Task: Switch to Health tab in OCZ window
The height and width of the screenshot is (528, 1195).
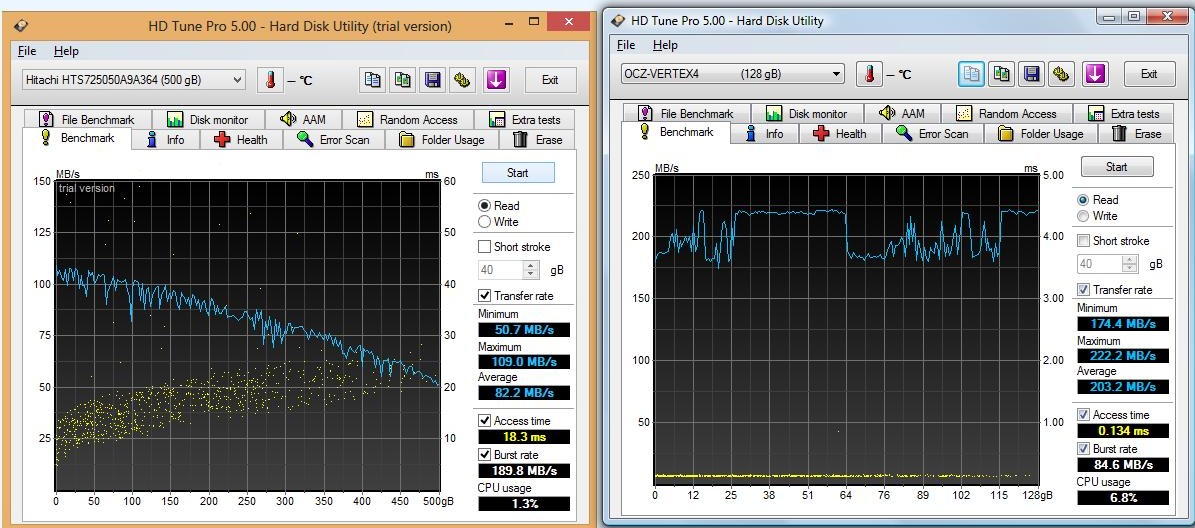Action: point(840,133)
